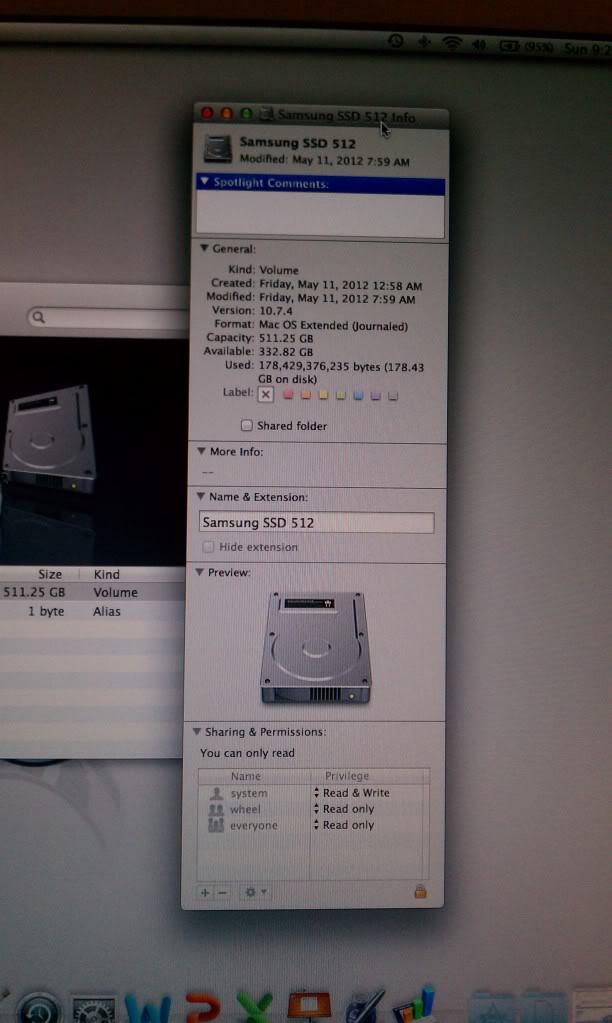Click the lock icon to unlock permissions
This screenshot has height=1023, width=612.
pyautogui.click(x=420, y=891)
